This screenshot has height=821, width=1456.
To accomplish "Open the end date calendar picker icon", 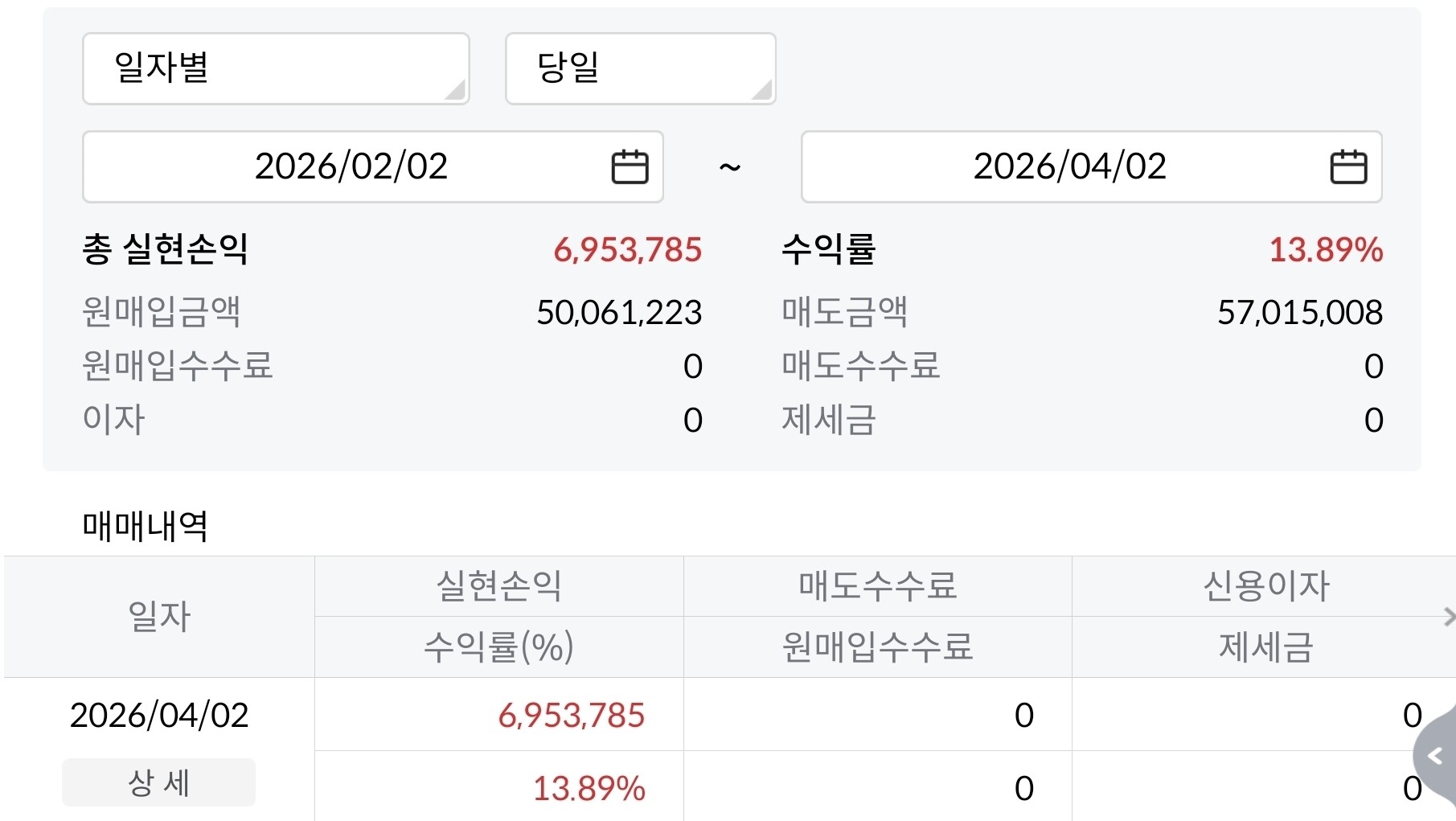I will tap(1348, 167).
